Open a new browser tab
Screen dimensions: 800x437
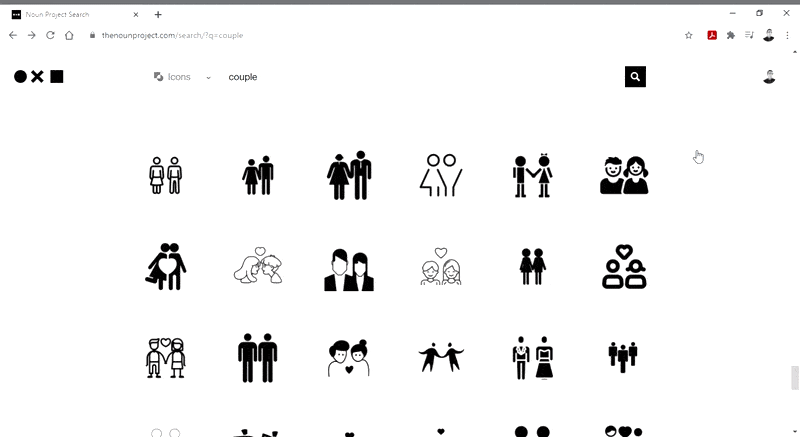[158, 14]
